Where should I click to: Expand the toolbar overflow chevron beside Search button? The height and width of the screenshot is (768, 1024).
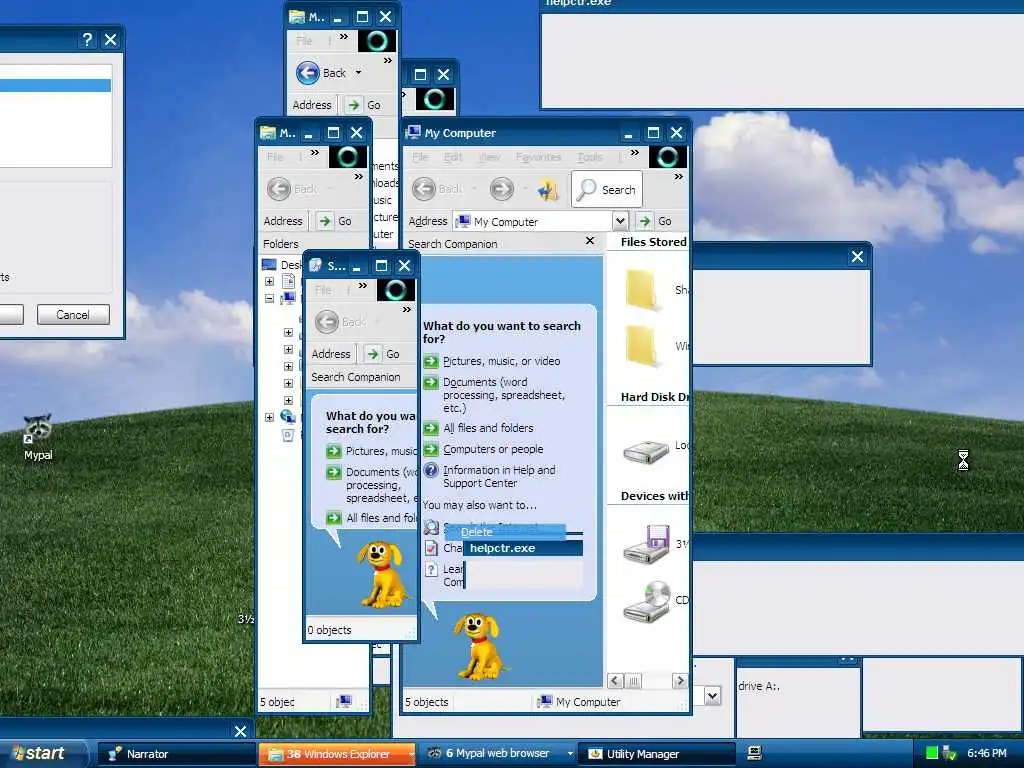pos(679,176)
